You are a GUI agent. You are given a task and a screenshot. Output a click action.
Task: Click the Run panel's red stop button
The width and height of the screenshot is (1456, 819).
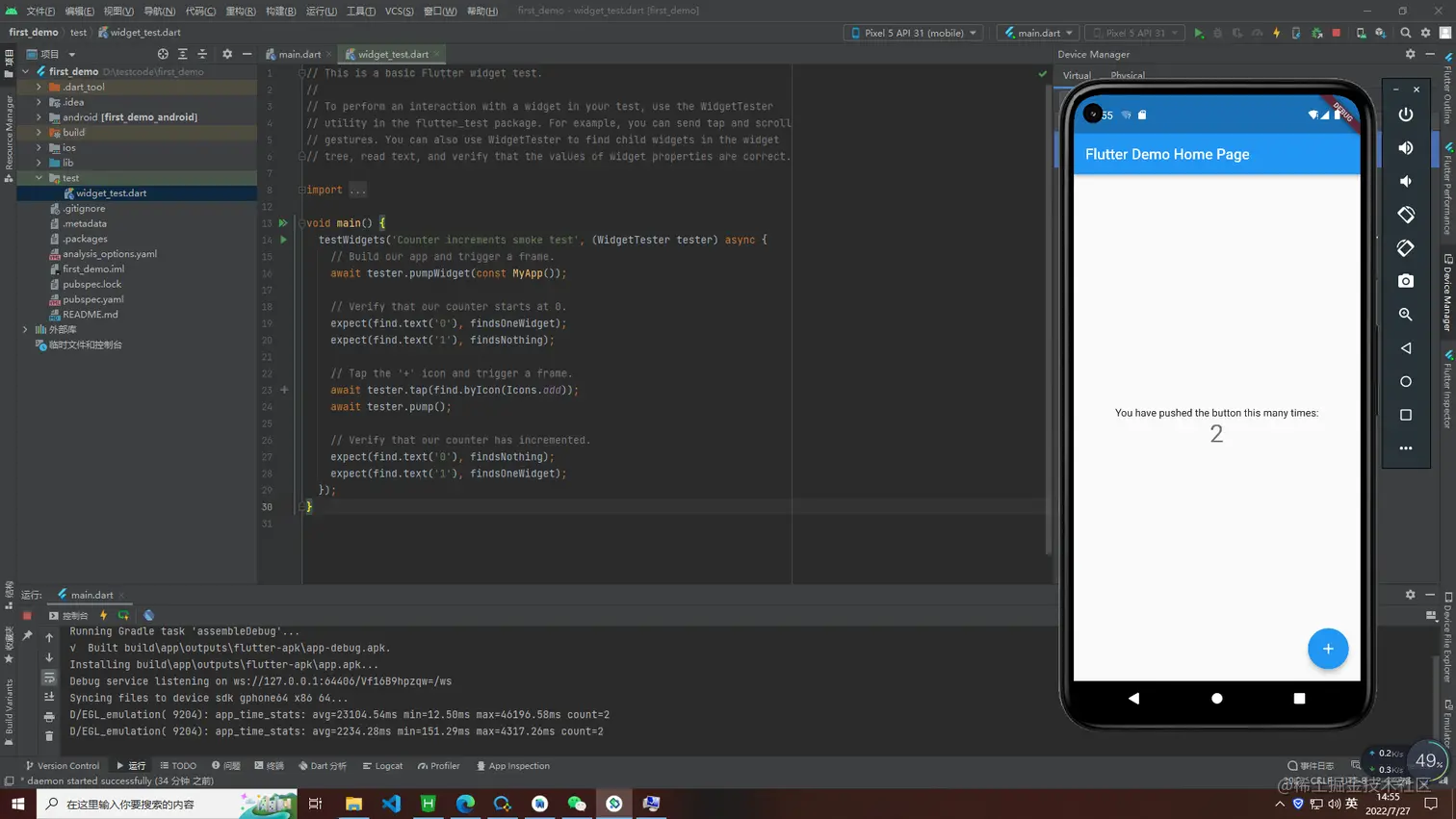(27, 615)
